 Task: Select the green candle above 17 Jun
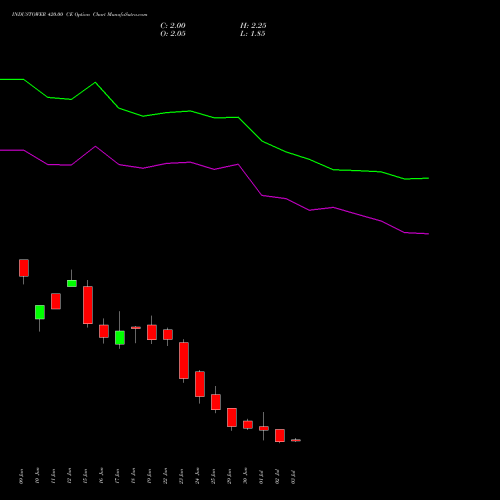coord(120,338)
